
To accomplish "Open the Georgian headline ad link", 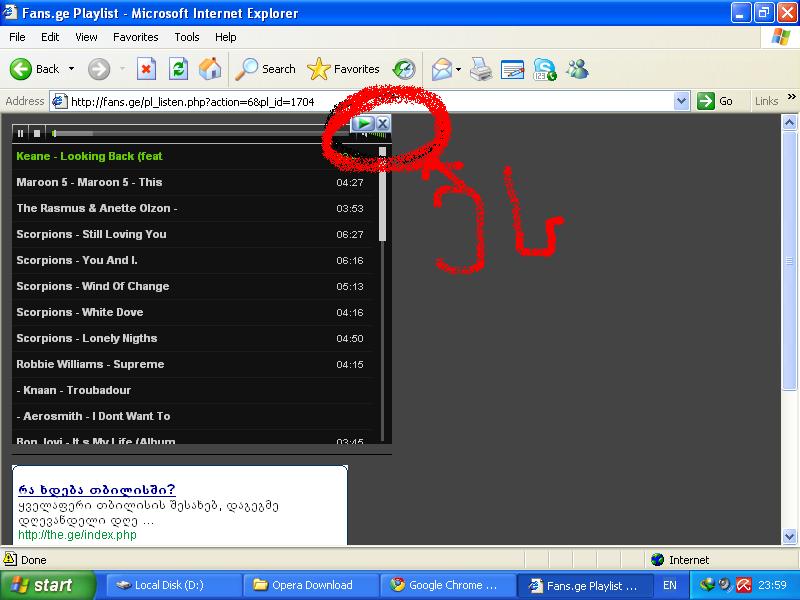I will [97, 490].
